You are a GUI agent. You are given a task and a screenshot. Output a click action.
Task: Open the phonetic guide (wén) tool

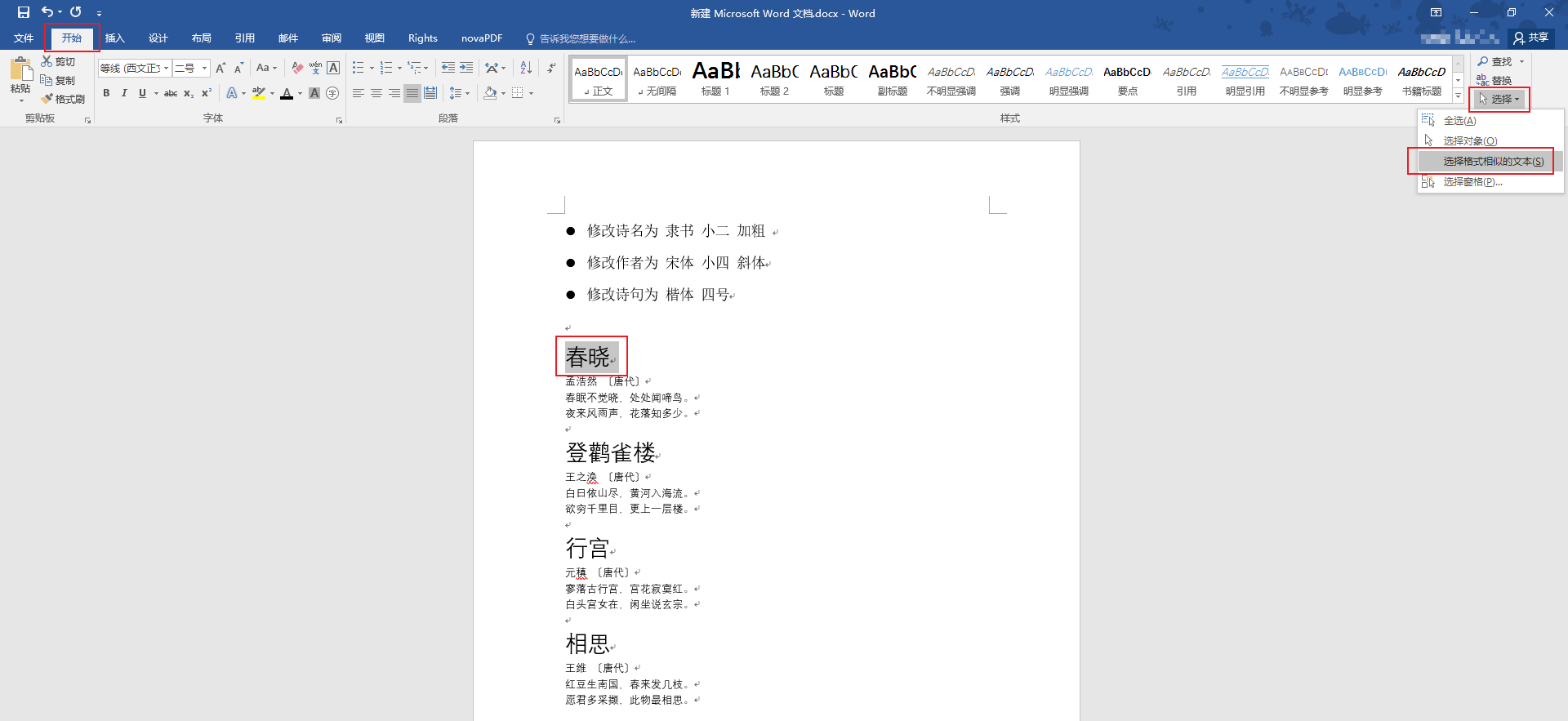click(x=315, y=68)
